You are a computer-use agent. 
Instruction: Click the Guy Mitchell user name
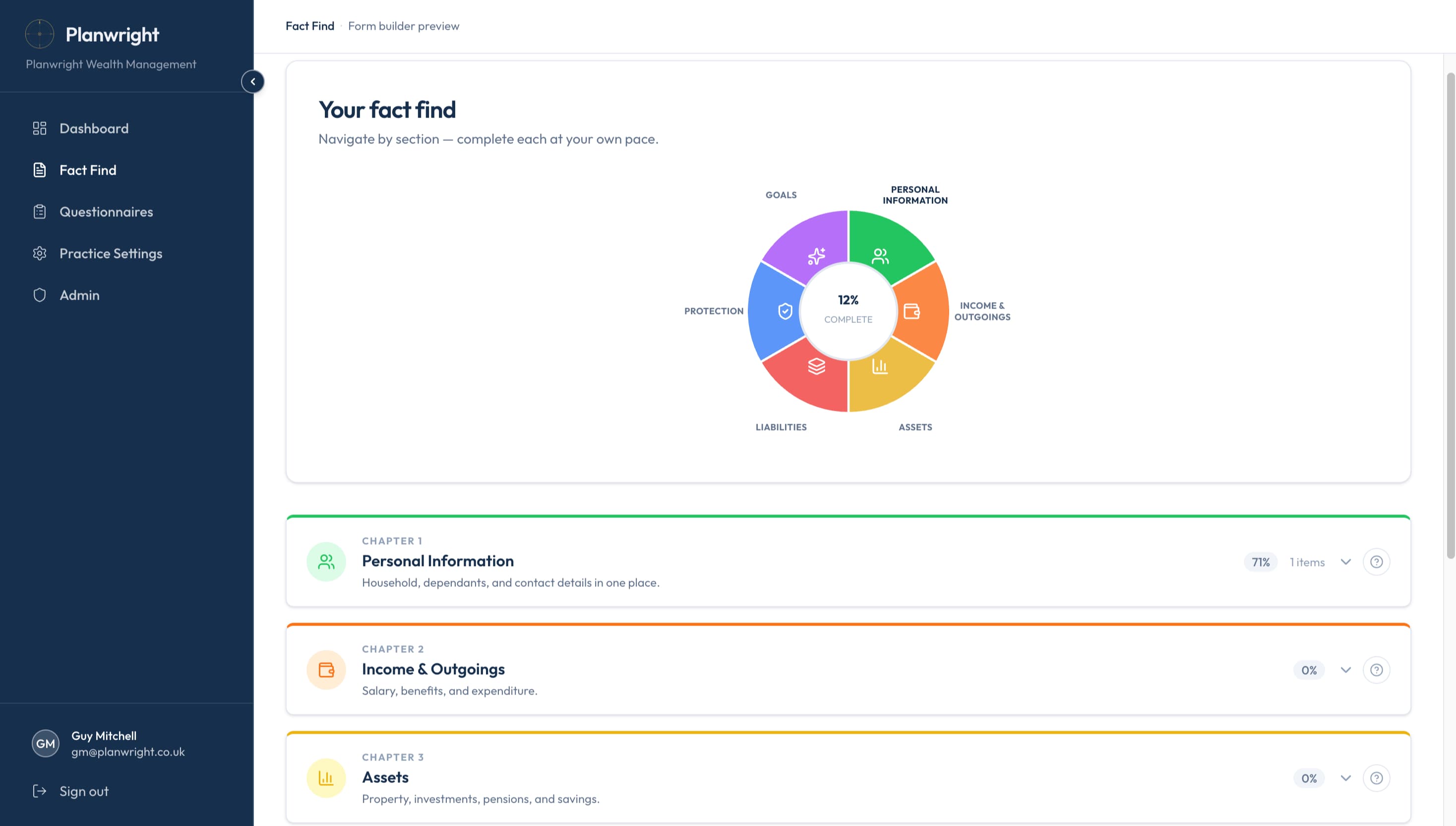tap(104, 736)
